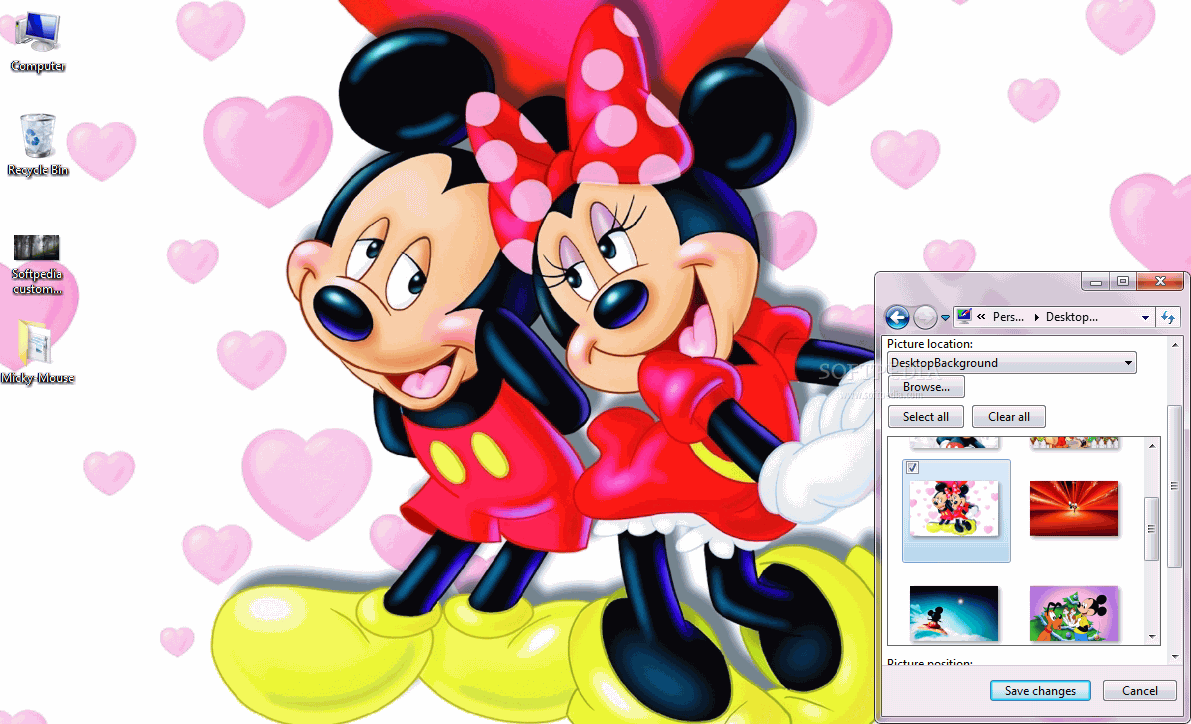Screen dimensions: 1191x724
Task: Click the Cancel button
Action: 1139,691
